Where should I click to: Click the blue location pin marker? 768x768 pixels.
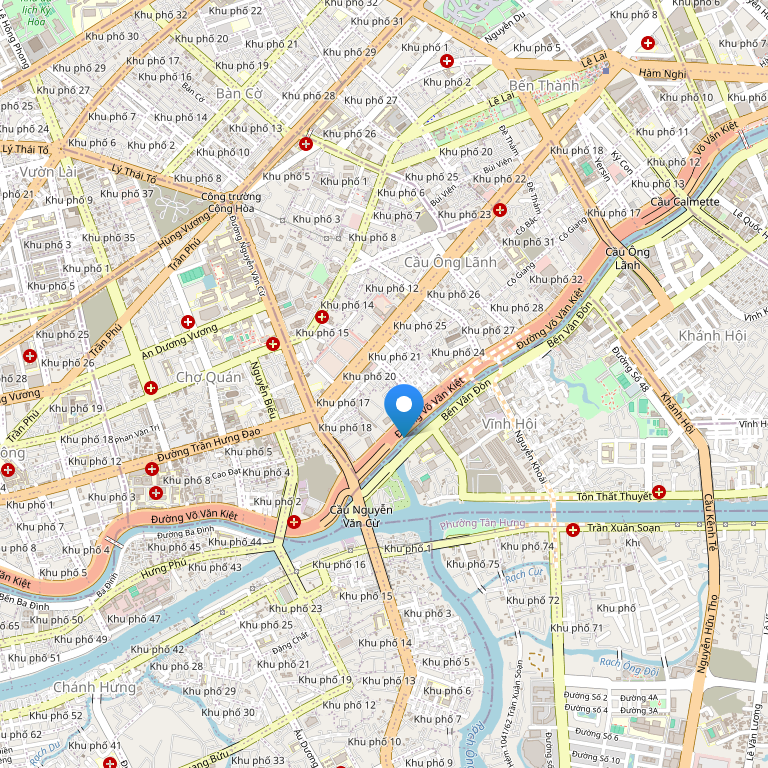click(404, 409)
